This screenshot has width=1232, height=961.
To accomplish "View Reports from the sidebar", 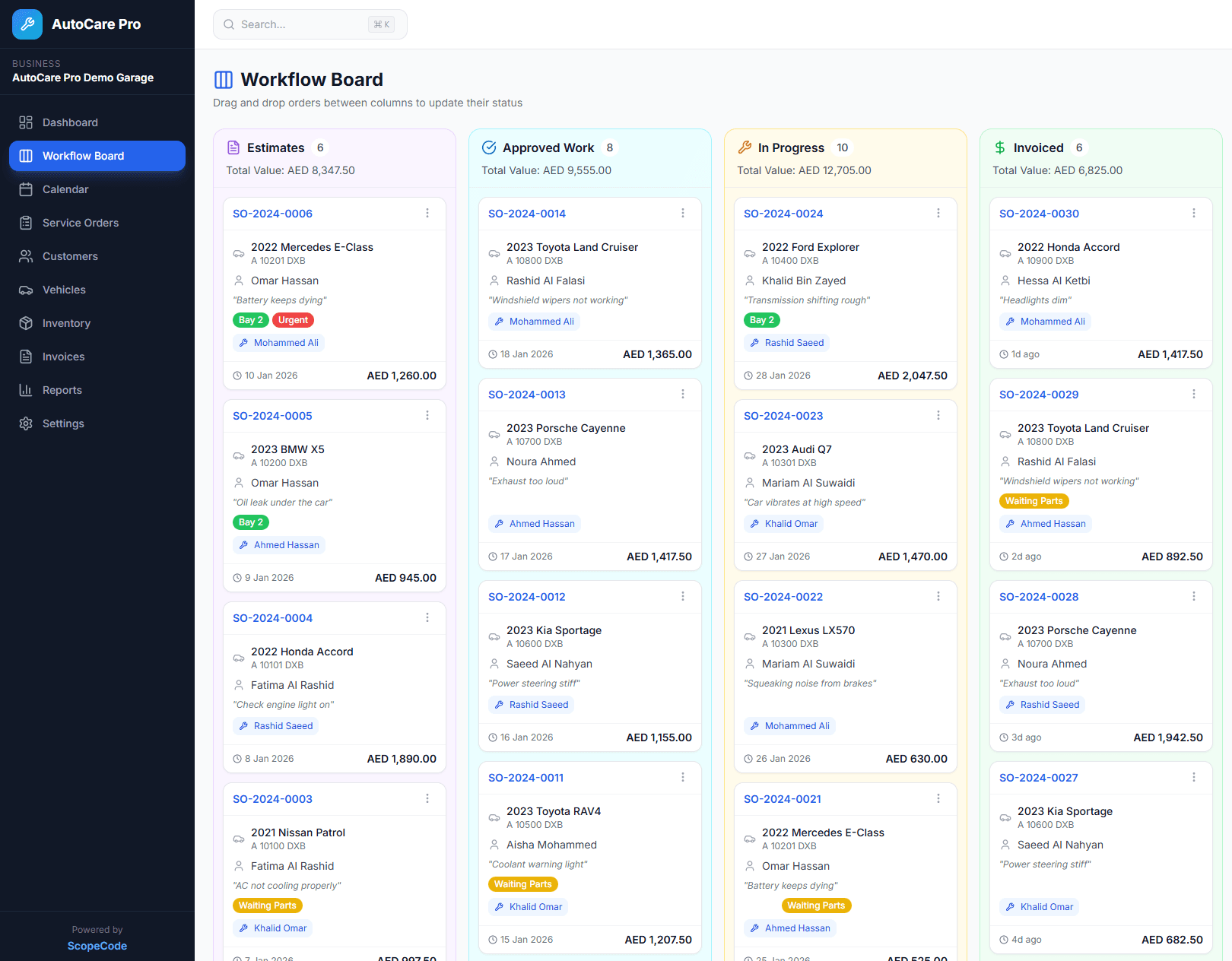I will pos(62,390).
